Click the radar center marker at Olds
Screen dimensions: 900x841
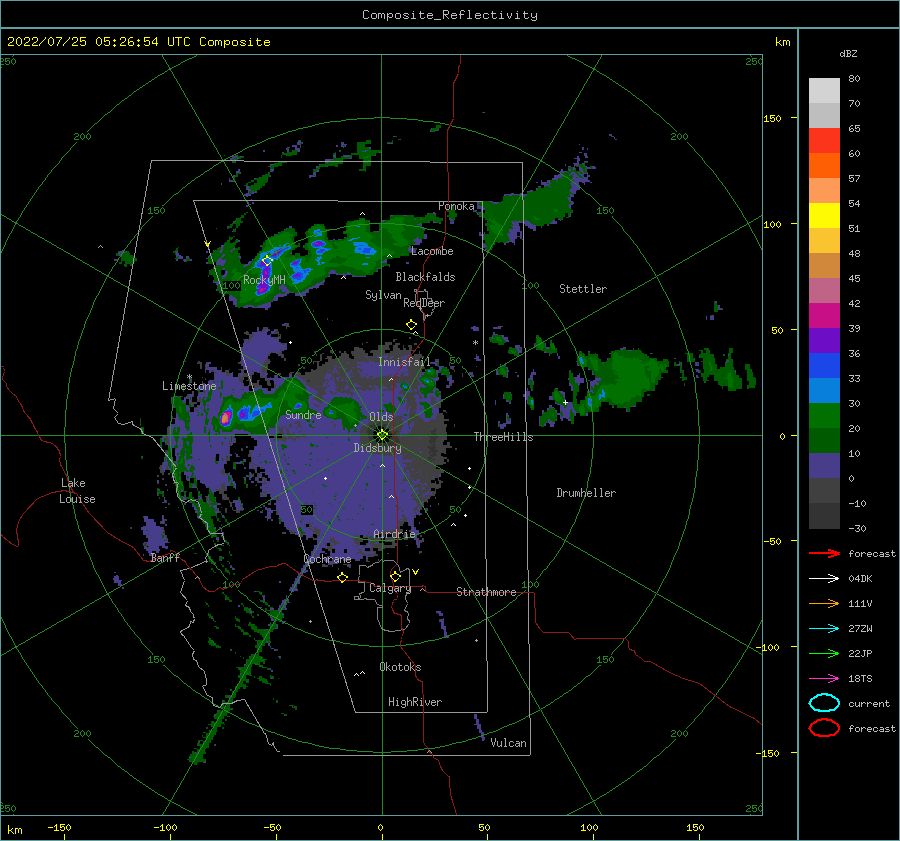tap(382, 435)
